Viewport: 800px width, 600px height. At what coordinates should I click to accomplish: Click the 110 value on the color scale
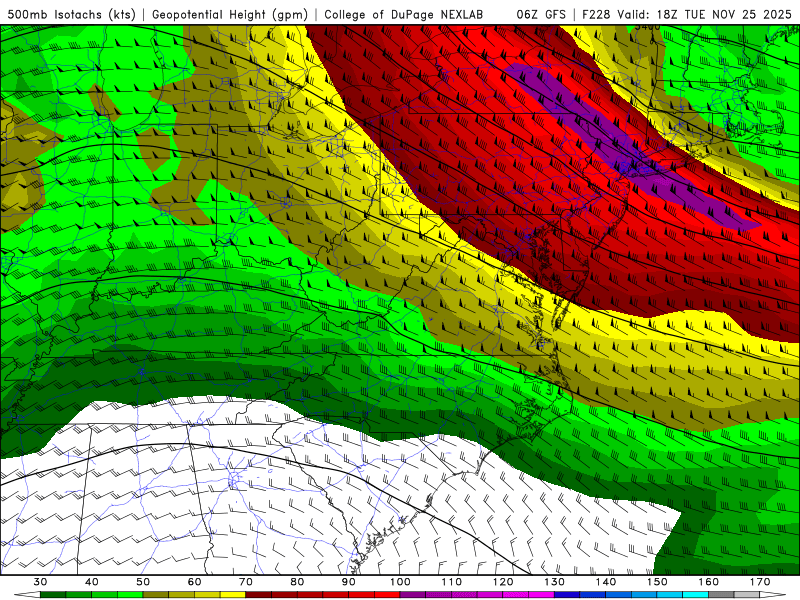[x=452, y=582]
